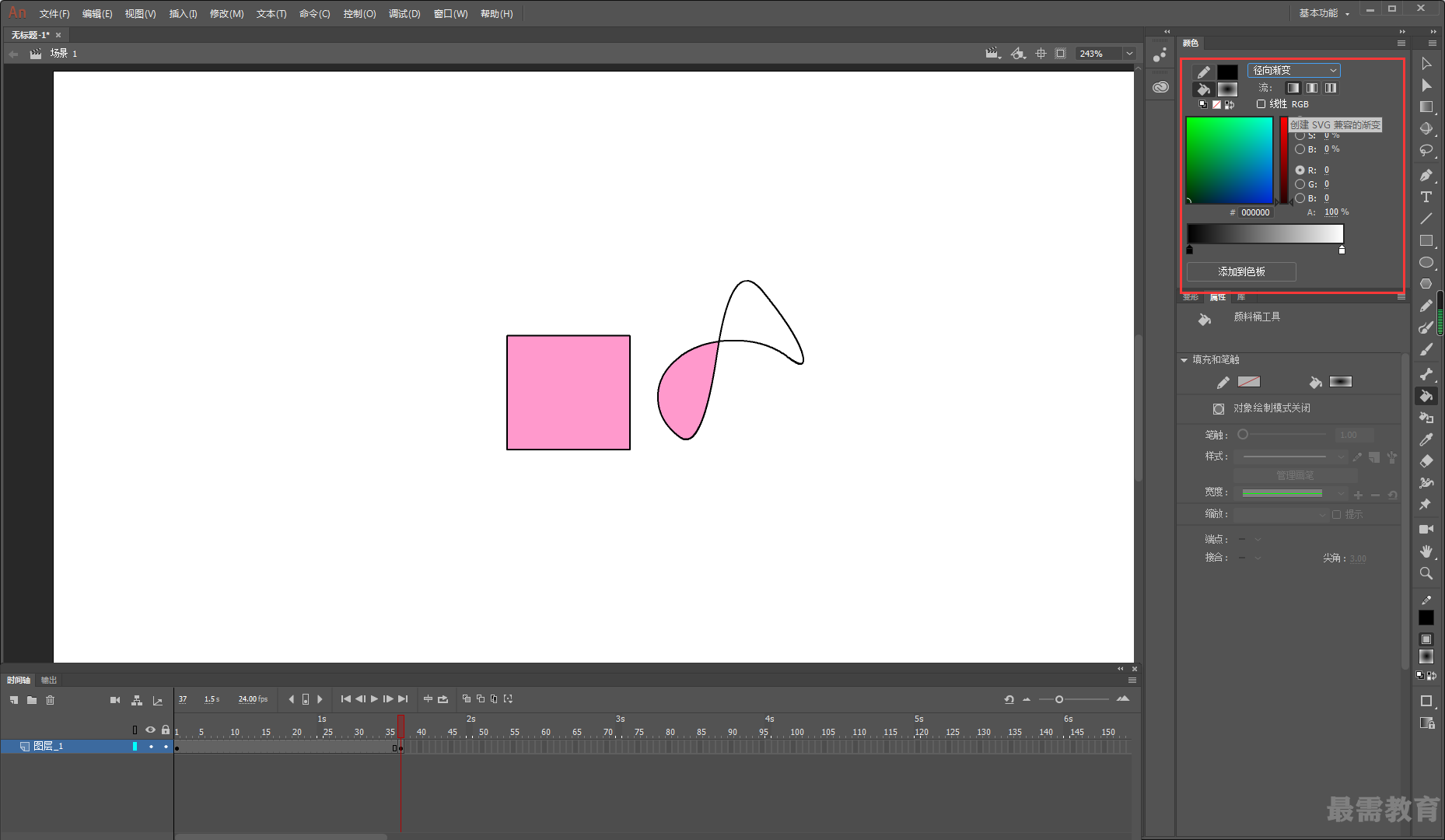Collapse the 填充和笔触 section
Screen dimensions: 1445x840
click(1184, 359)
